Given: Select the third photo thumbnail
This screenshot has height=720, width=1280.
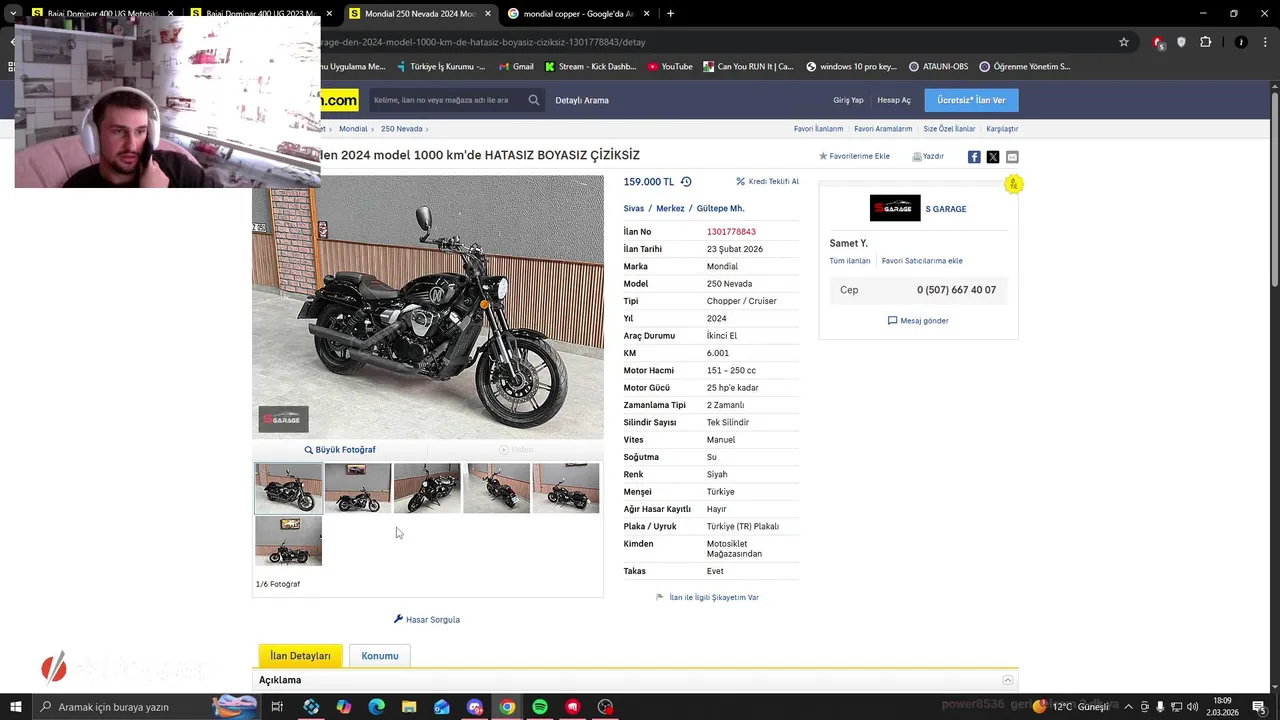Looking at the screenshot, I should point(427,488).
